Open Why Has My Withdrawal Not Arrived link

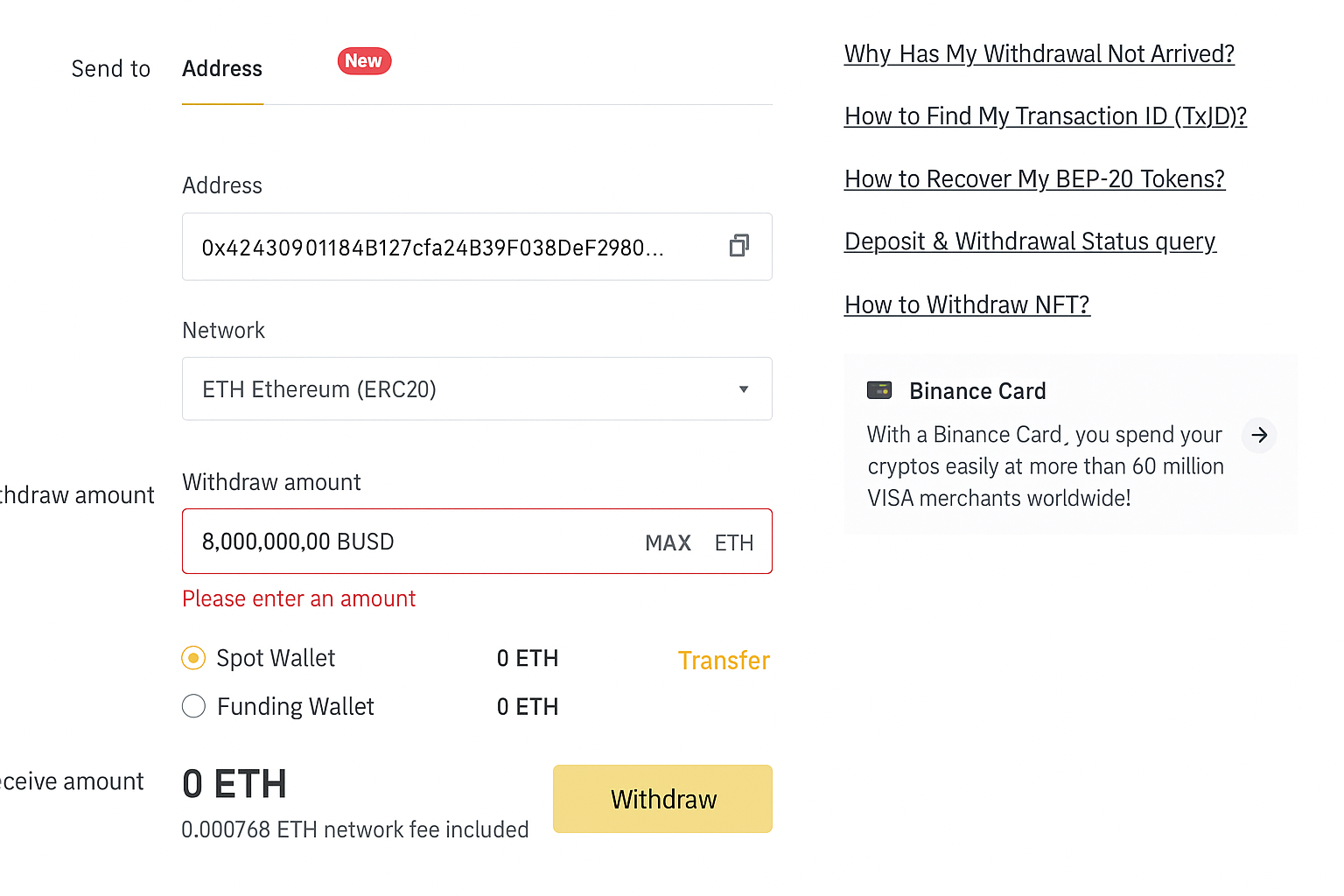(1039, 54)
